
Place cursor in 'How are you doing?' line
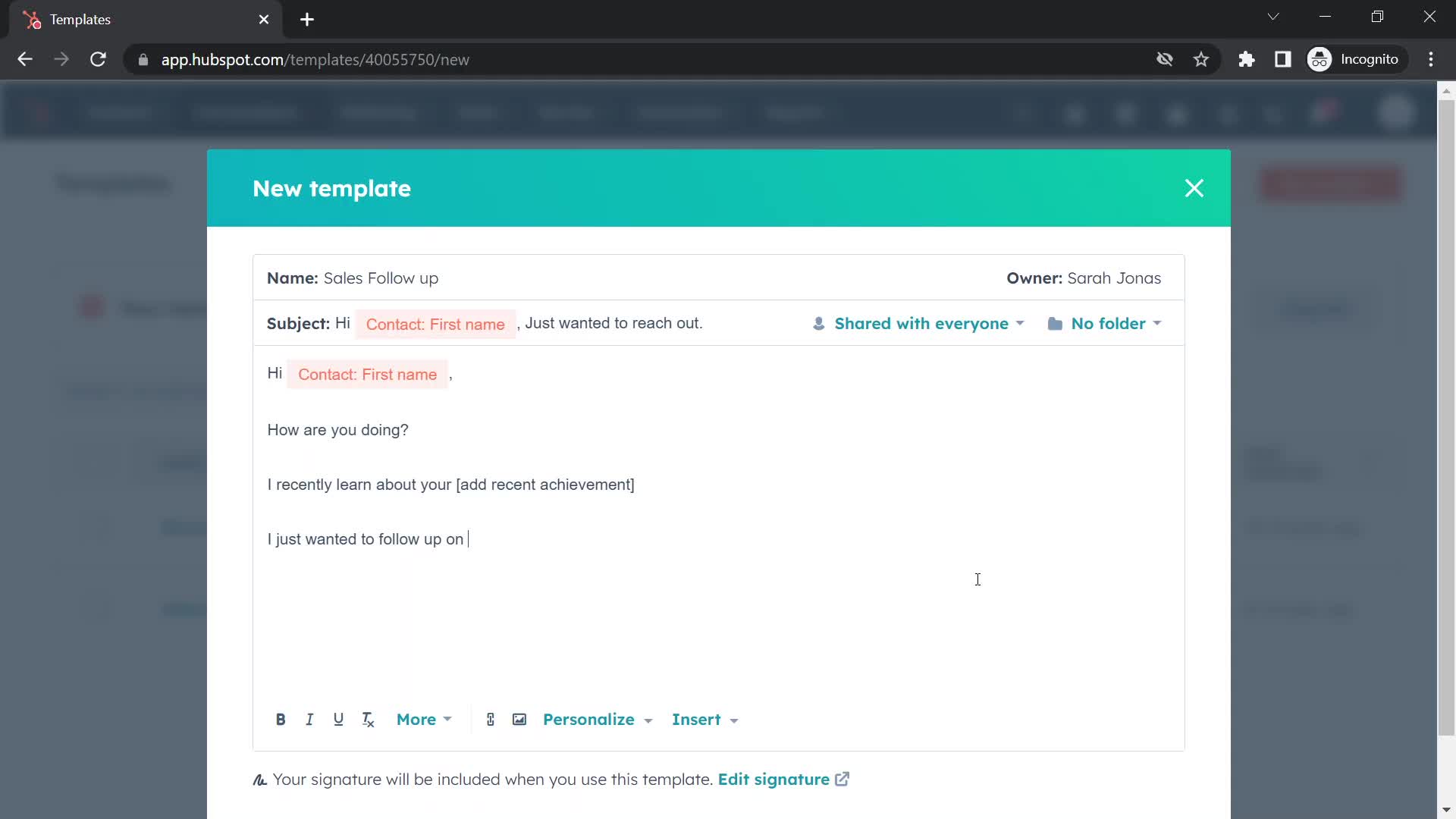[337, 430]
